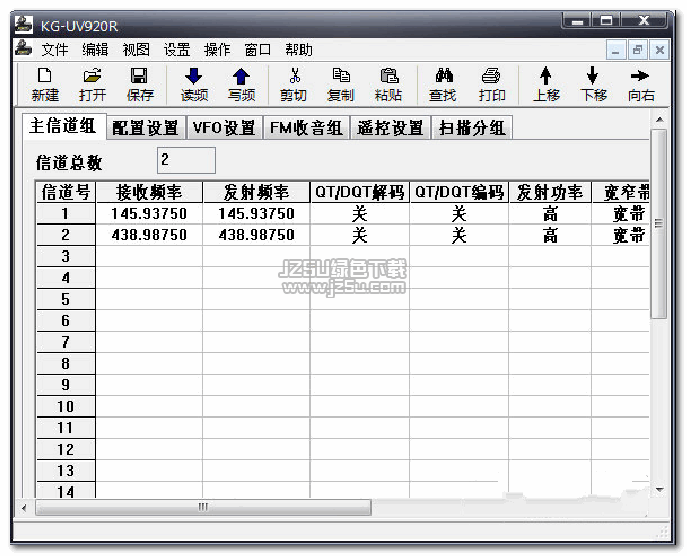Switch to the 扫描分组 tab
Screen dimensions: 687x556
pyautogui.click(x=472, y=128)
